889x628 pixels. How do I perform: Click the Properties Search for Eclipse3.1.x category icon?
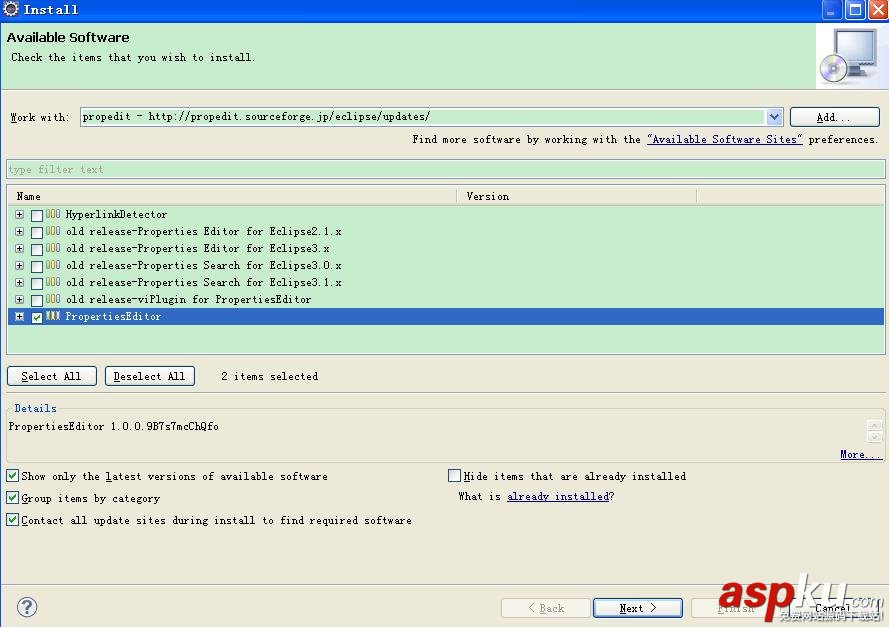coord(53,282)
